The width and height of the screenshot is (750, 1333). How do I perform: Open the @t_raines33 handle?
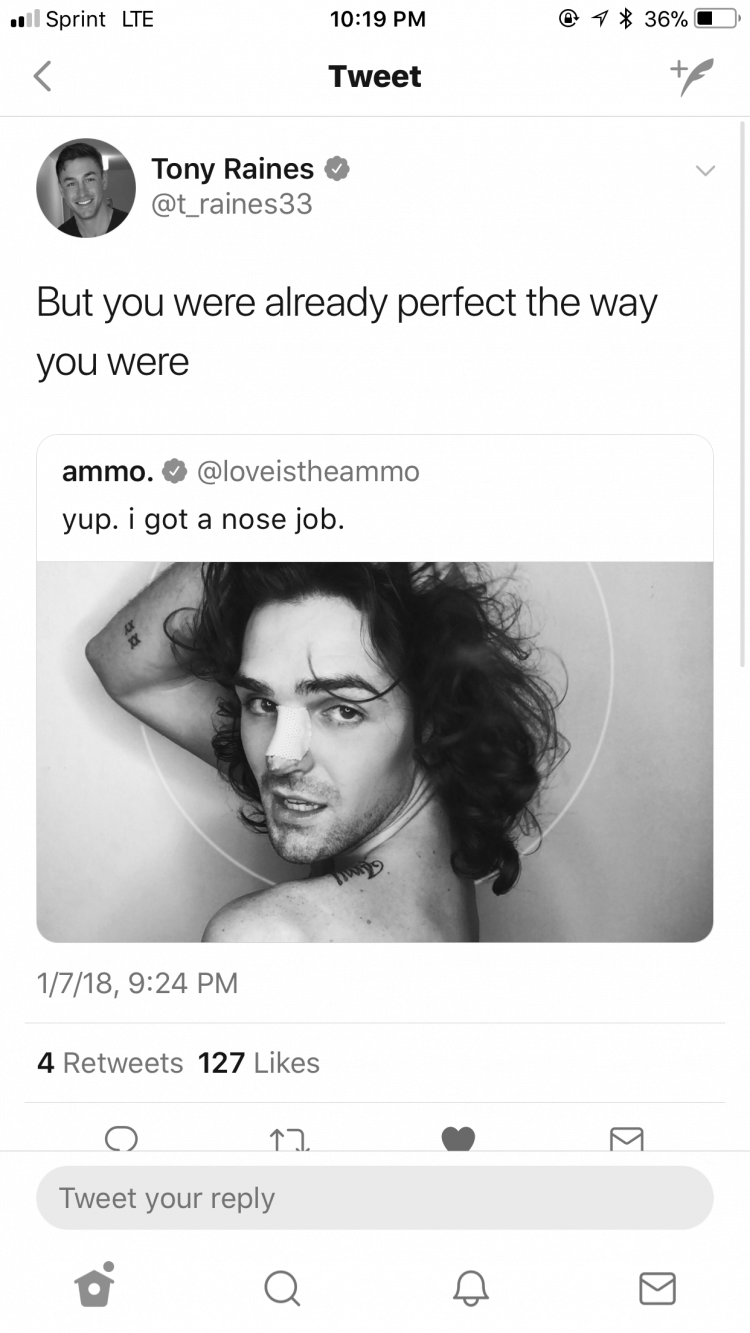(x=232, y=204)
